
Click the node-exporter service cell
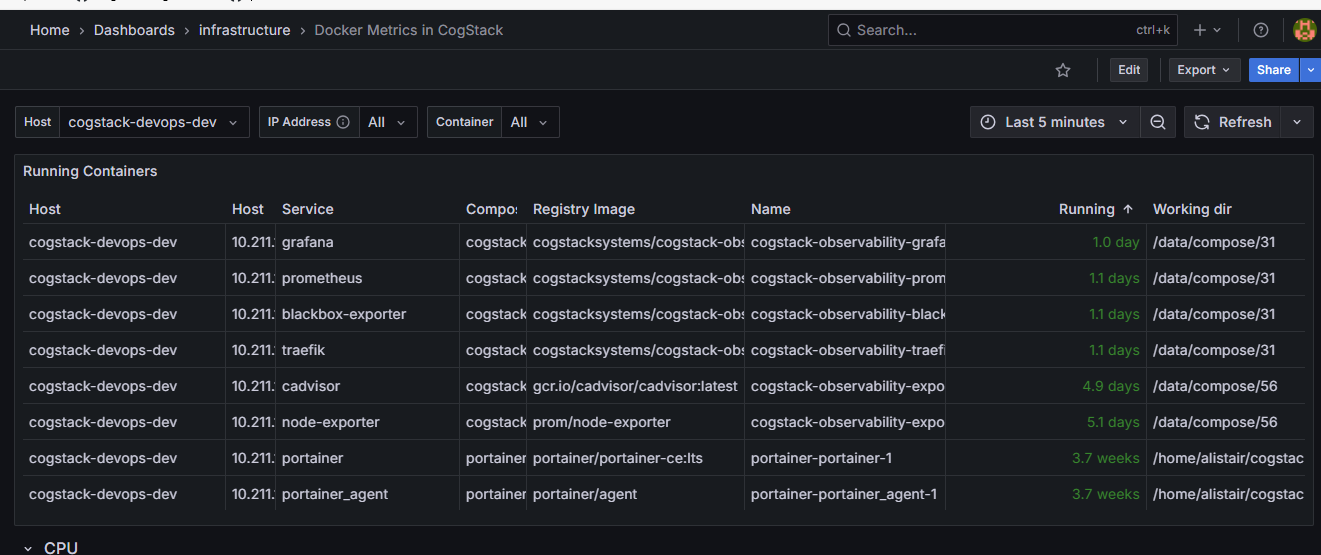[367, 422]
